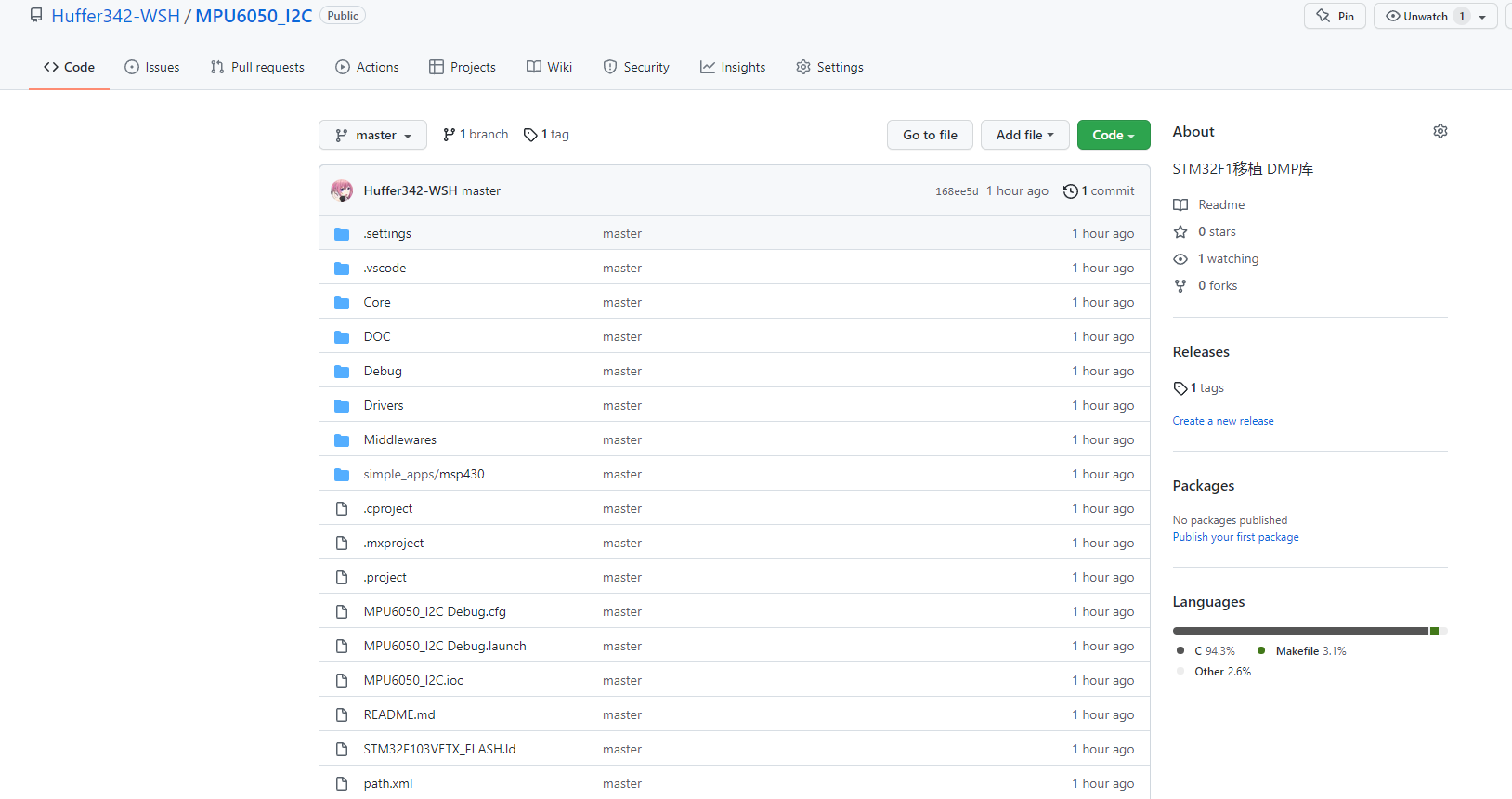Click the .settings folder icon
Image resolution: width=1512 pixels, height=799 pixels.
[342, 234]
